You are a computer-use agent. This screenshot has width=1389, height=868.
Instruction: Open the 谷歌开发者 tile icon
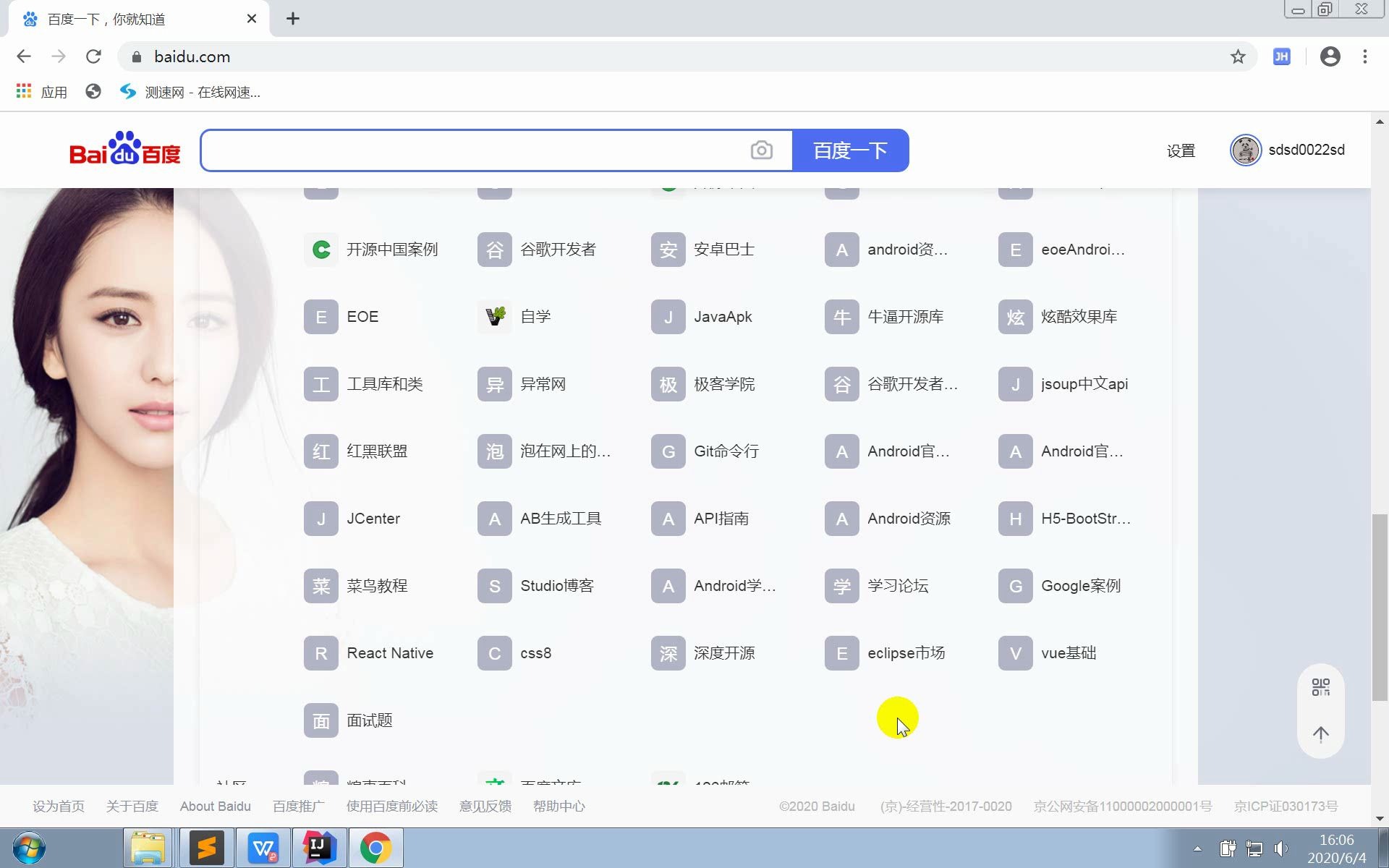click(x=495, y=250)
